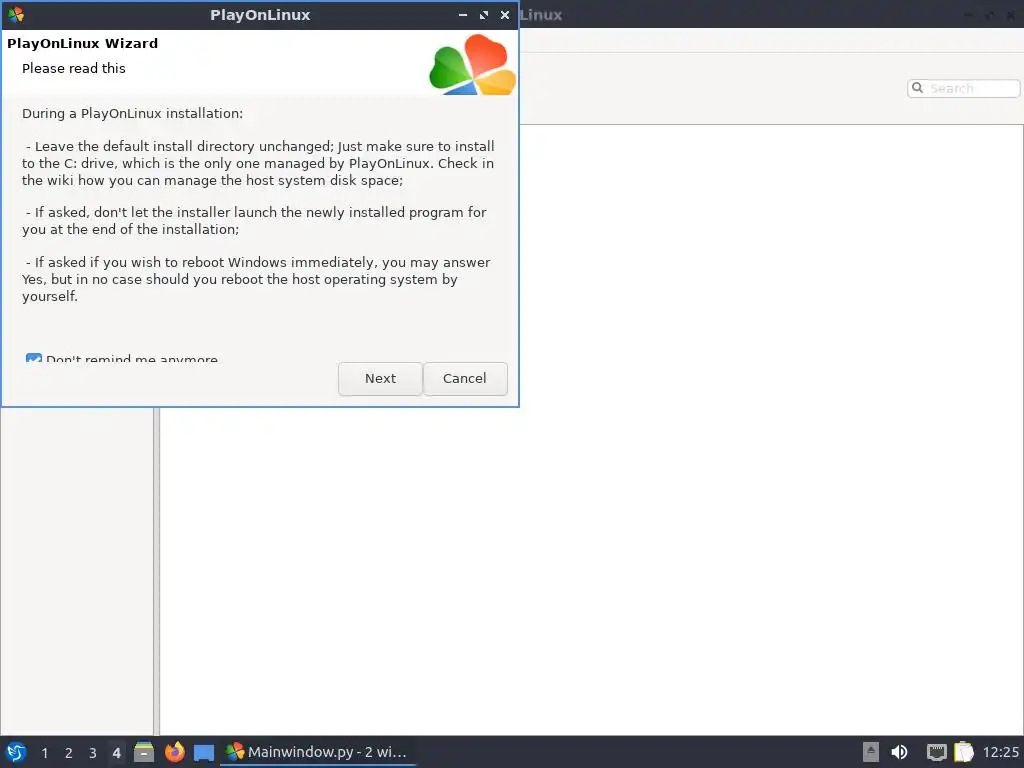Switch to workspace 1
The width and height of the screenshot is (1024, 768).
click(44, 753)
